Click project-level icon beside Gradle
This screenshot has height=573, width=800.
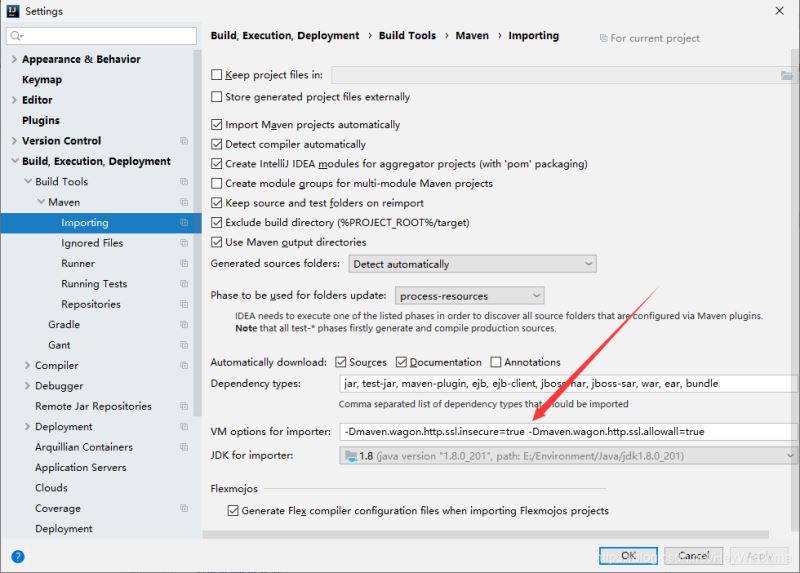(184, 325)
